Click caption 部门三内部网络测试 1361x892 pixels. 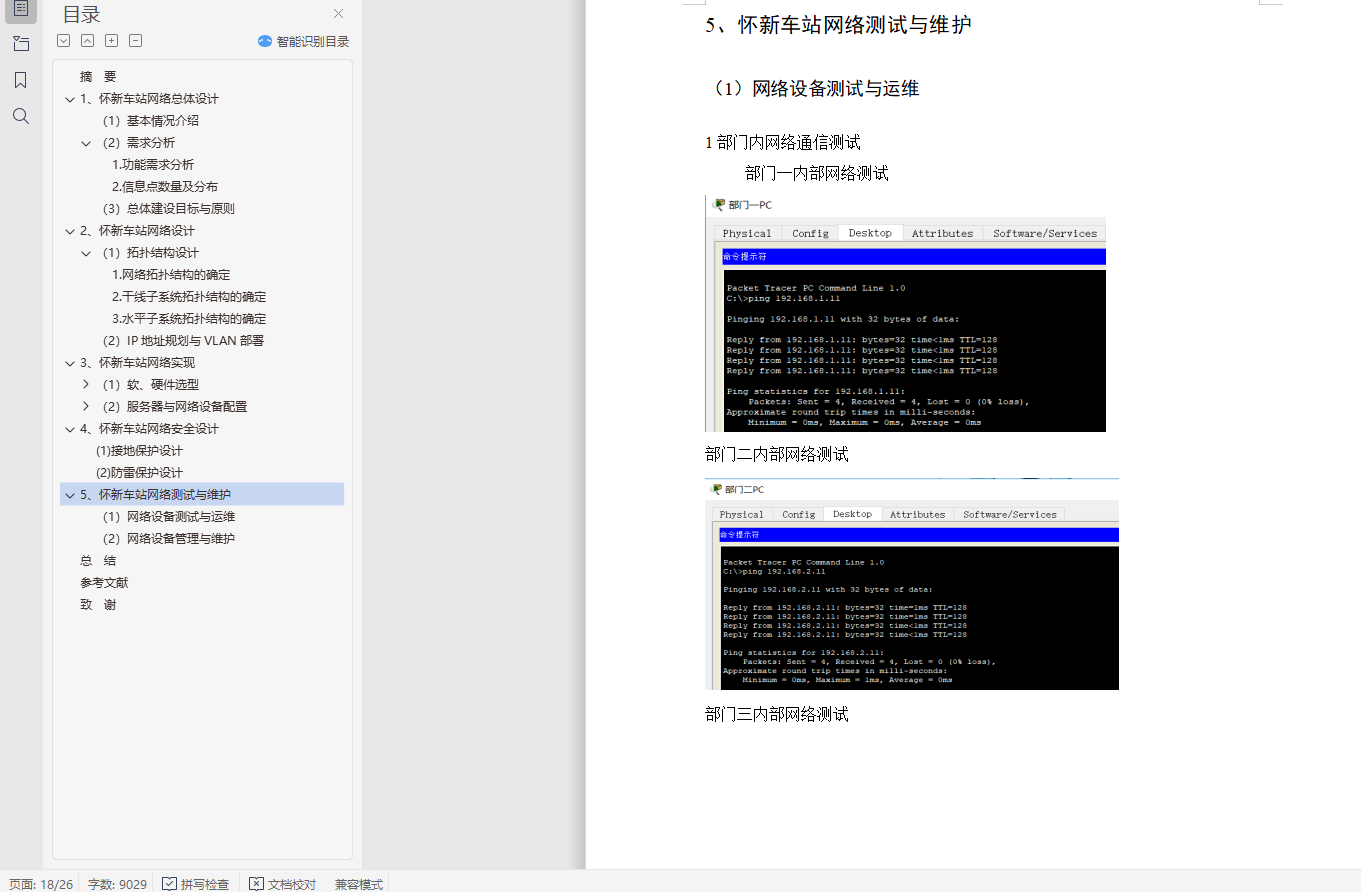(x=777, y=715)
